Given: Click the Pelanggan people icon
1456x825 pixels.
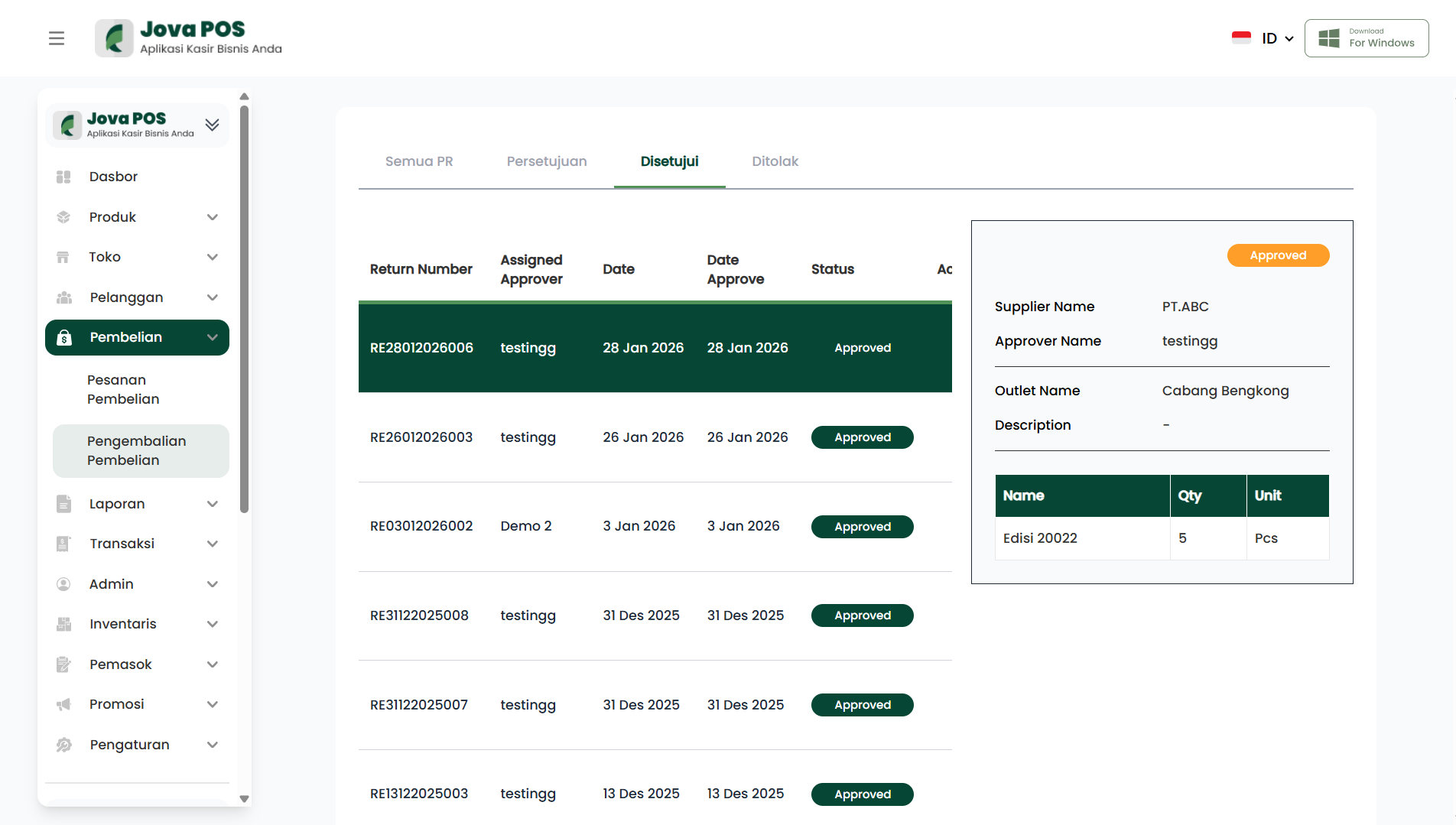Looking at the screenshot, I should click(x=63, y=297).
